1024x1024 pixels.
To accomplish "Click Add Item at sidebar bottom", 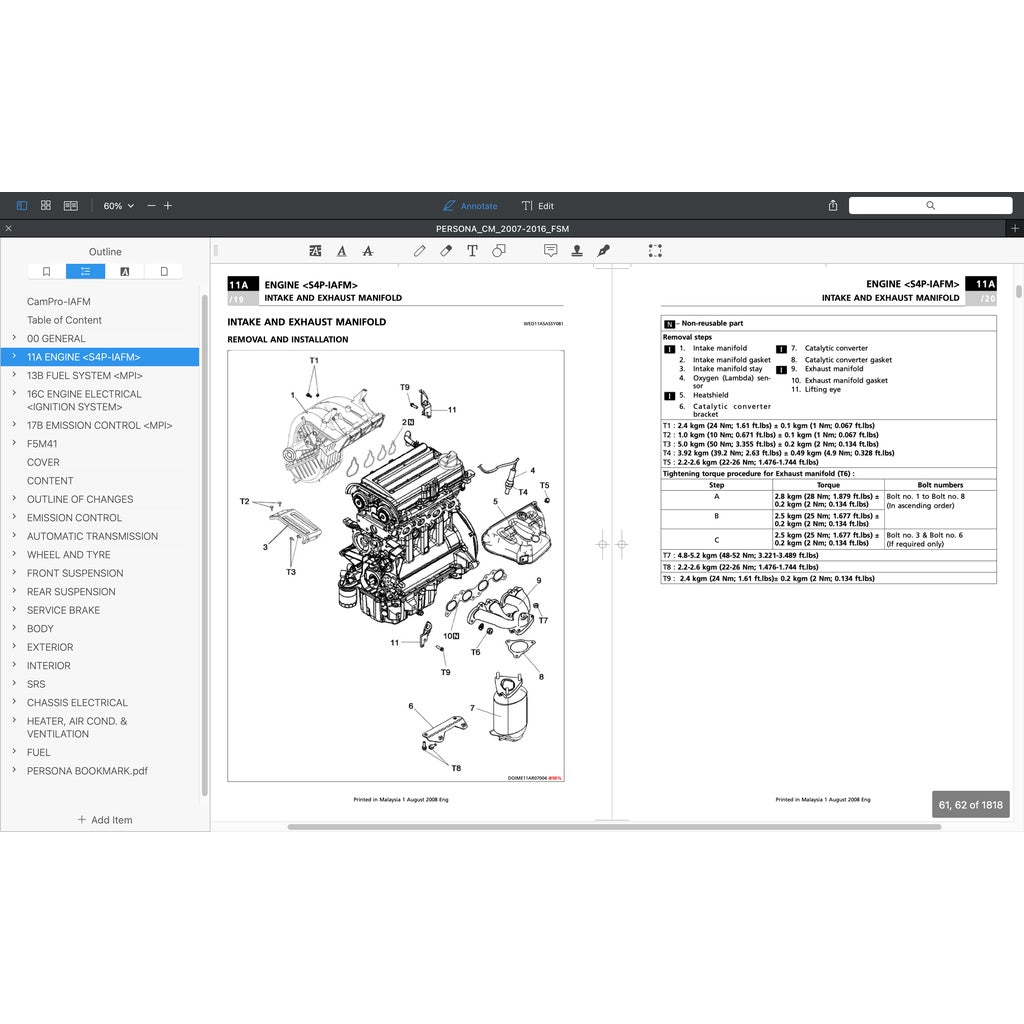I will tap(105, 820).
